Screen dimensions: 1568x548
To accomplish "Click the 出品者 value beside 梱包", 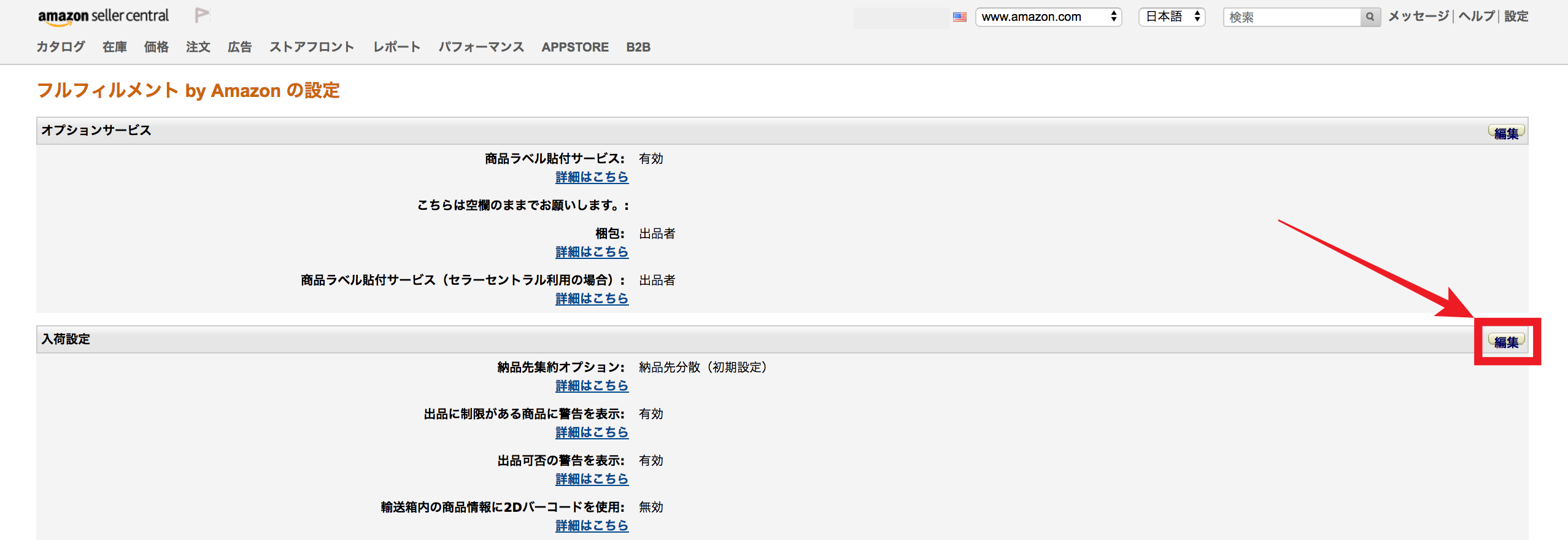I will pyautogui.click(x=657, y=234).
